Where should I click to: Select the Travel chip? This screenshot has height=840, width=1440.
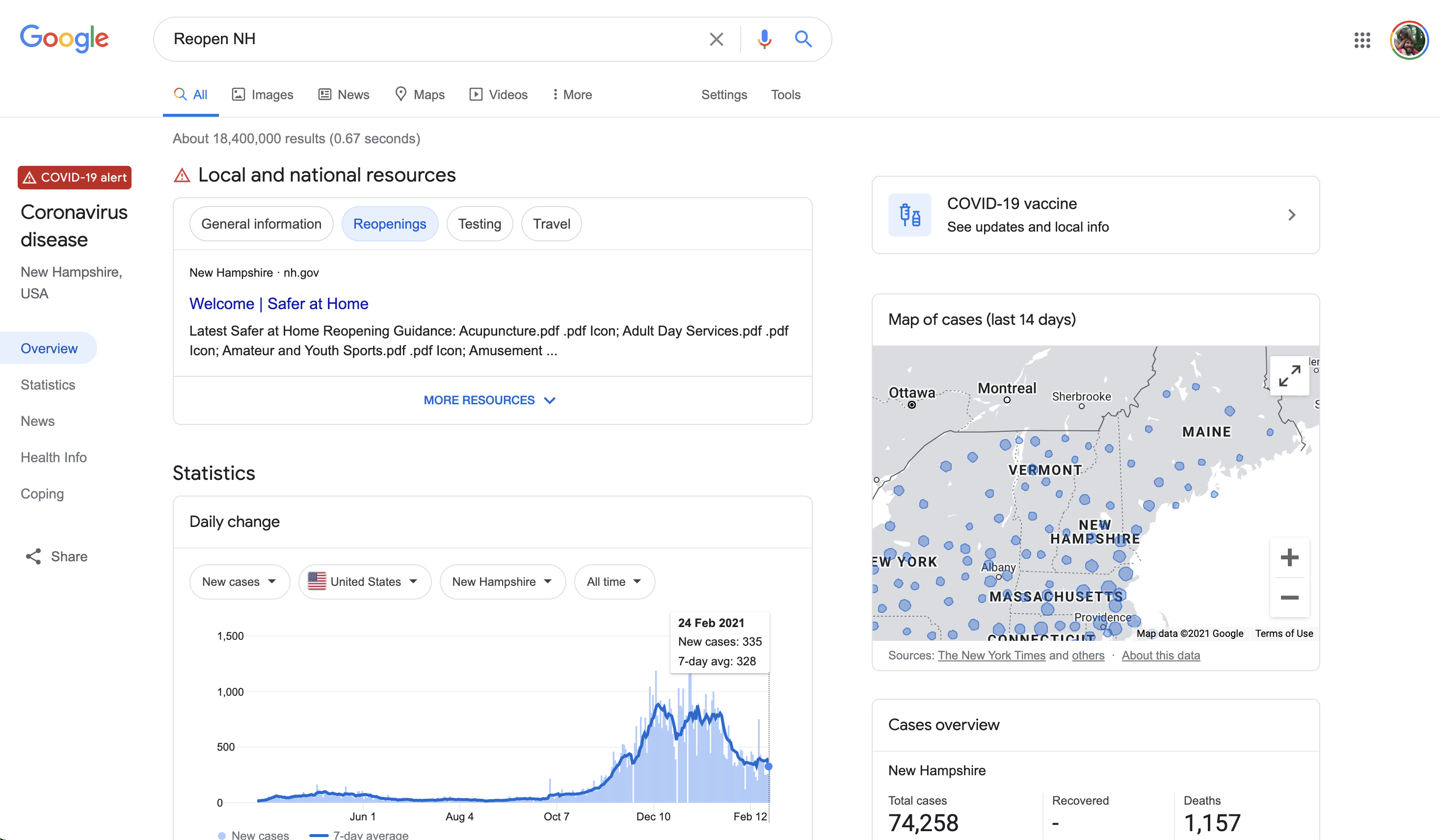tap(552, 223)
